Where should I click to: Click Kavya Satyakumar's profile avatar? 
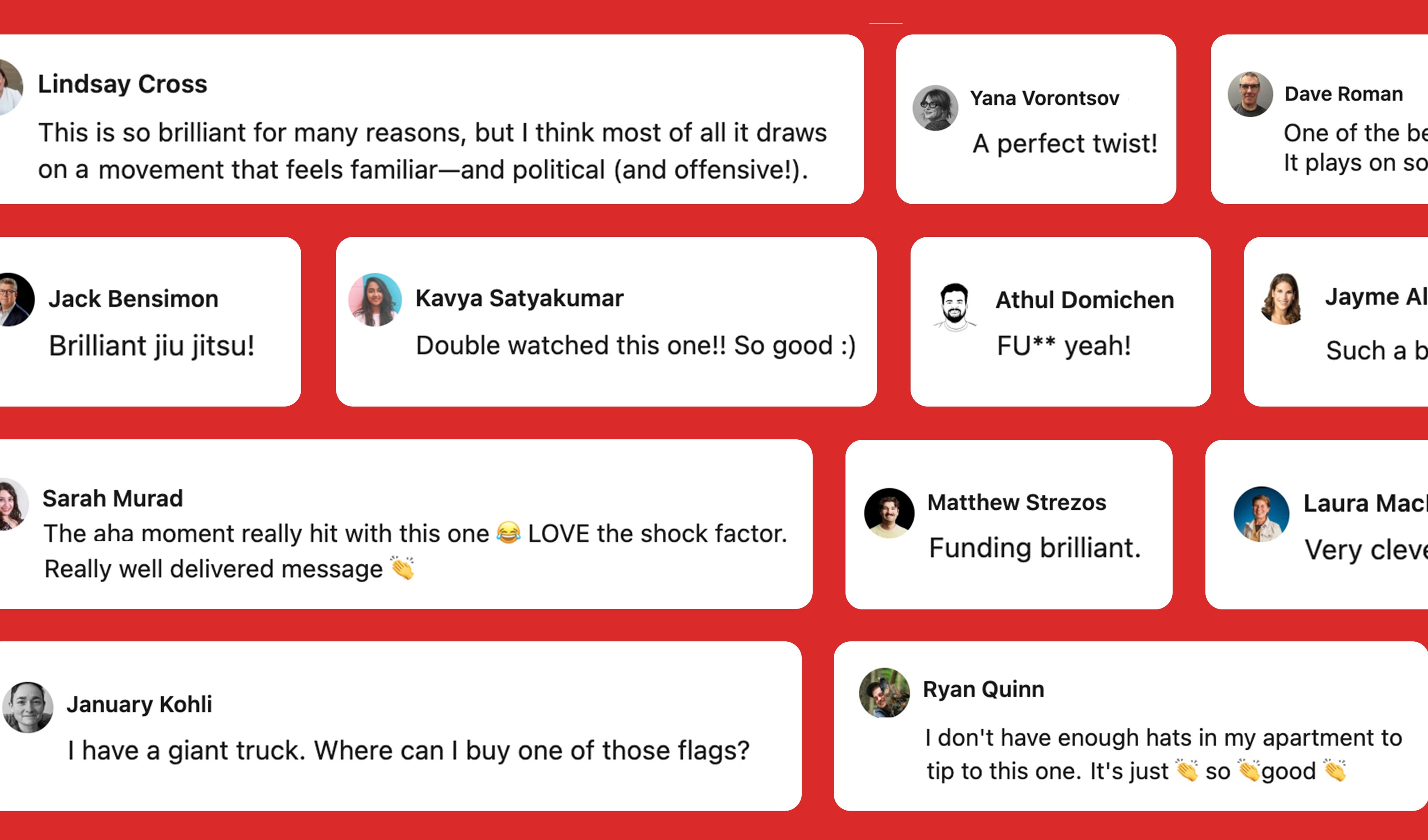375,300
